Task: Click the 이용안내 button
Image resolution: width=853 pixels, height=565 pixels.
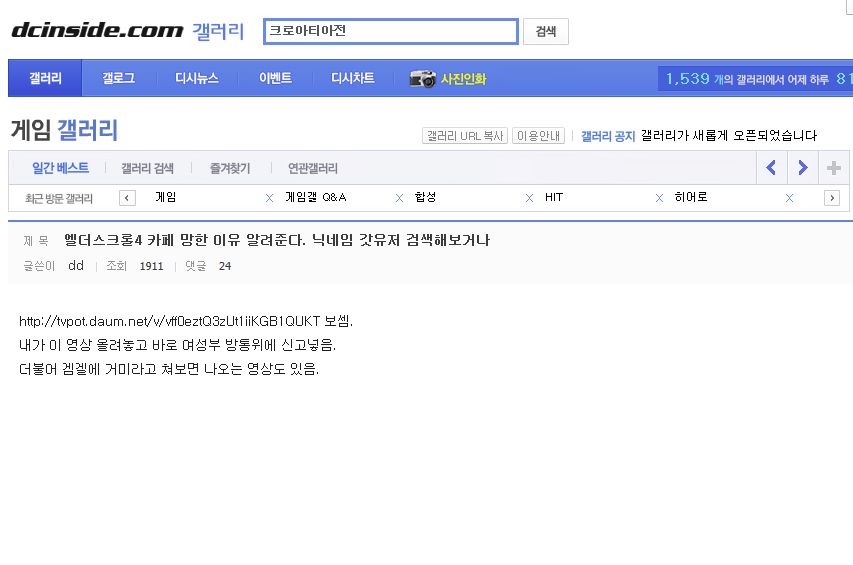Action: 538,135
